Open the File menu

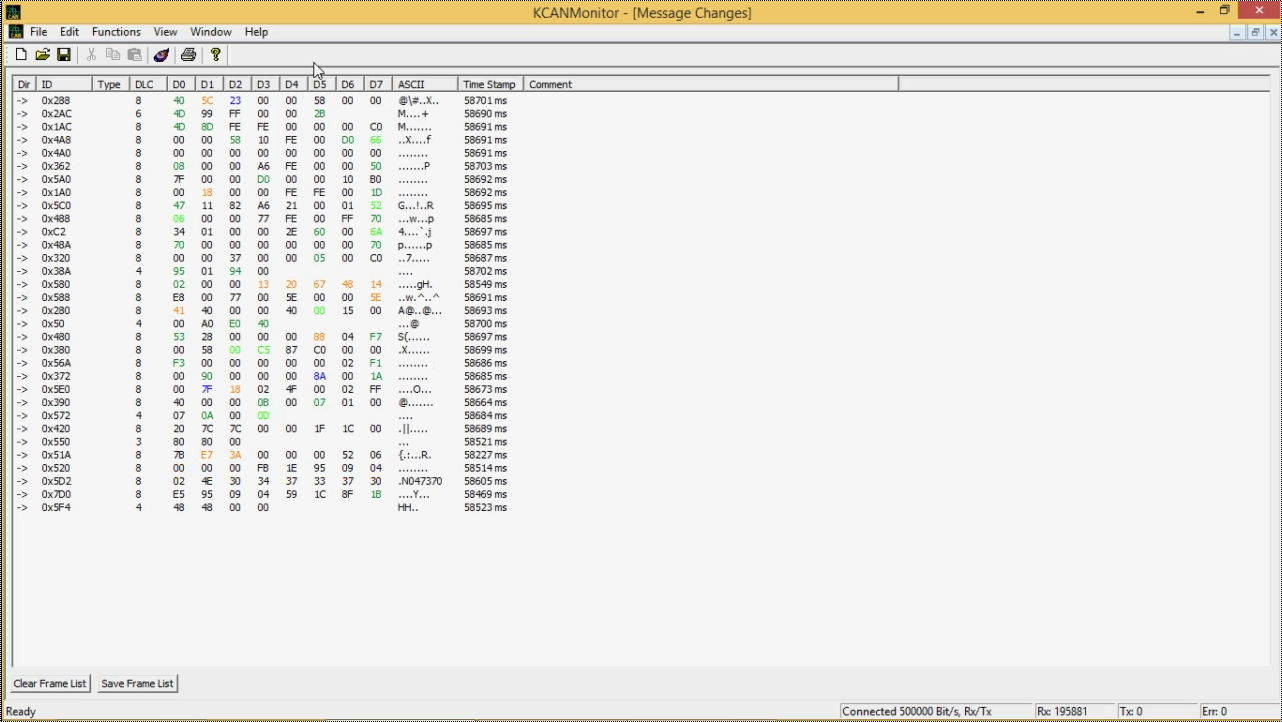tap(38, 32)
